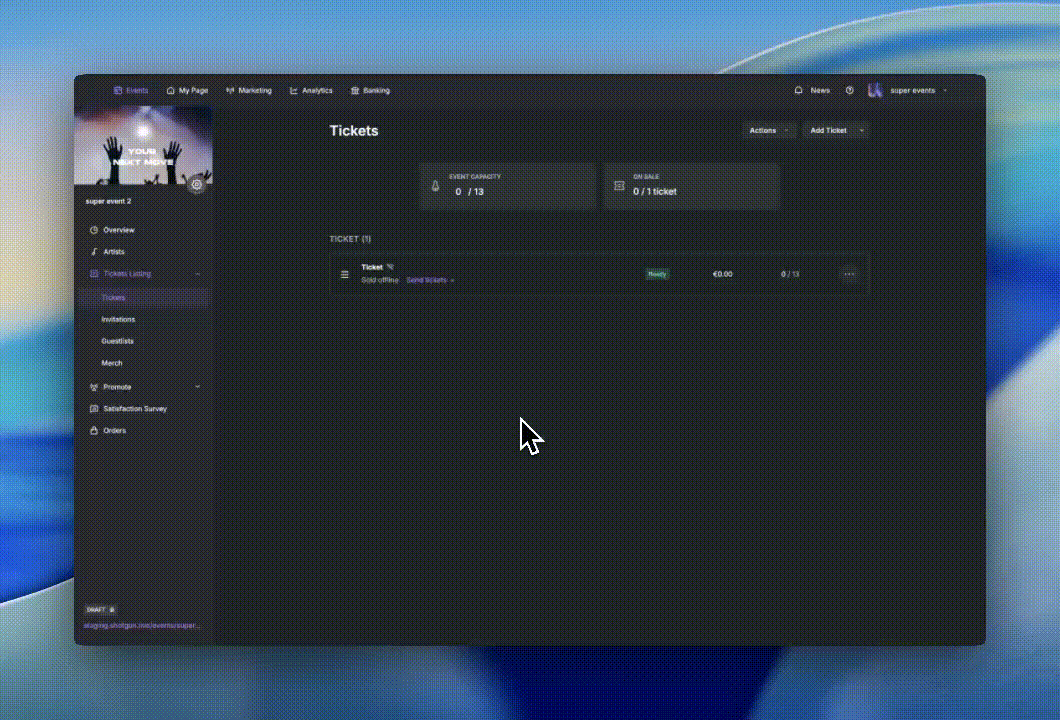Viewport: 1060px width, 720px height.
Task: Go to My Page in top navigation
Action: click(x=187, y=91)
